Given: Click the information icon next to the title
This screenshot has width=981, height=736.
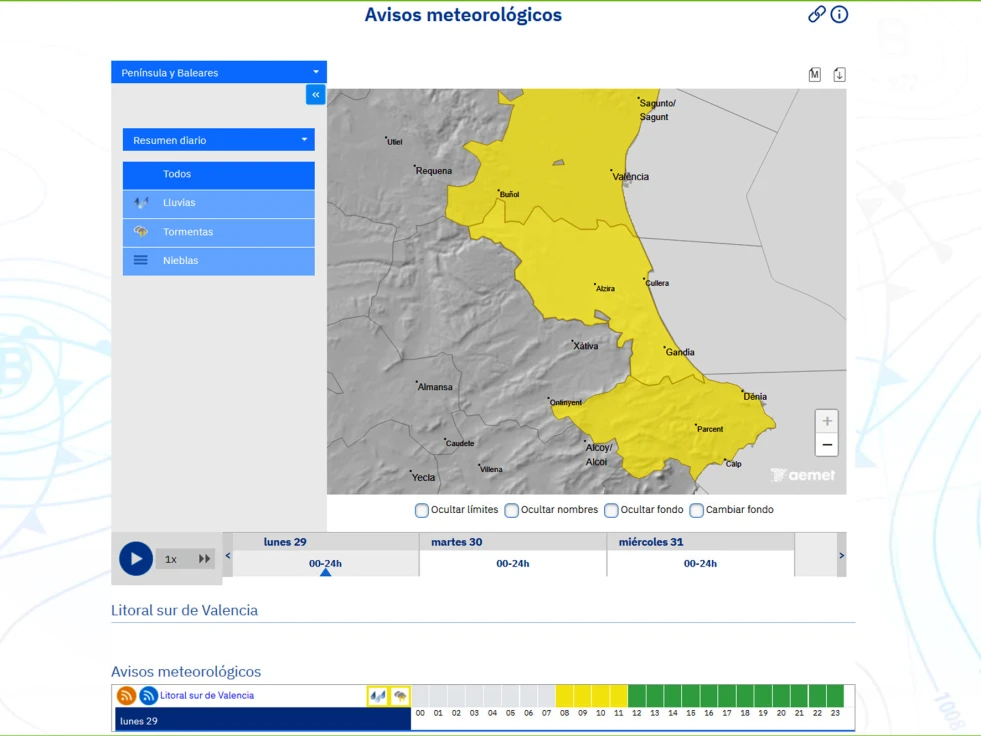Looking at the screenshot, I should pyautogui.click(x=839, y=14).
